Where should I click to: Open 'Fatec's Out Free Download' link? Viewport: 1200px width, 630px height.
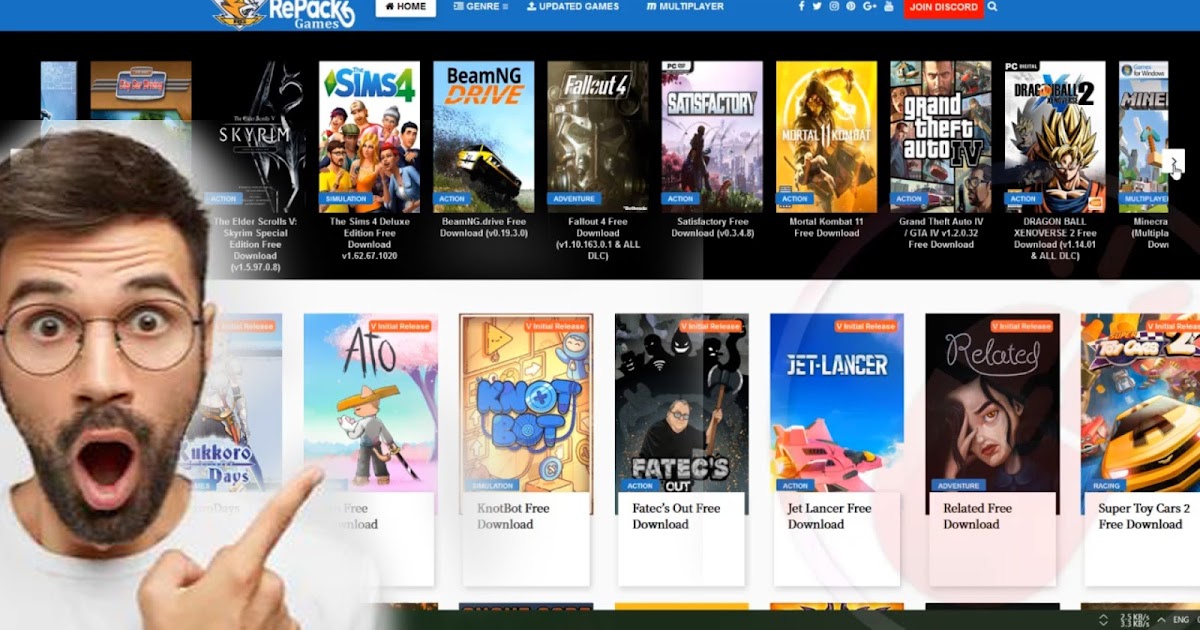[x=676, y=516]
